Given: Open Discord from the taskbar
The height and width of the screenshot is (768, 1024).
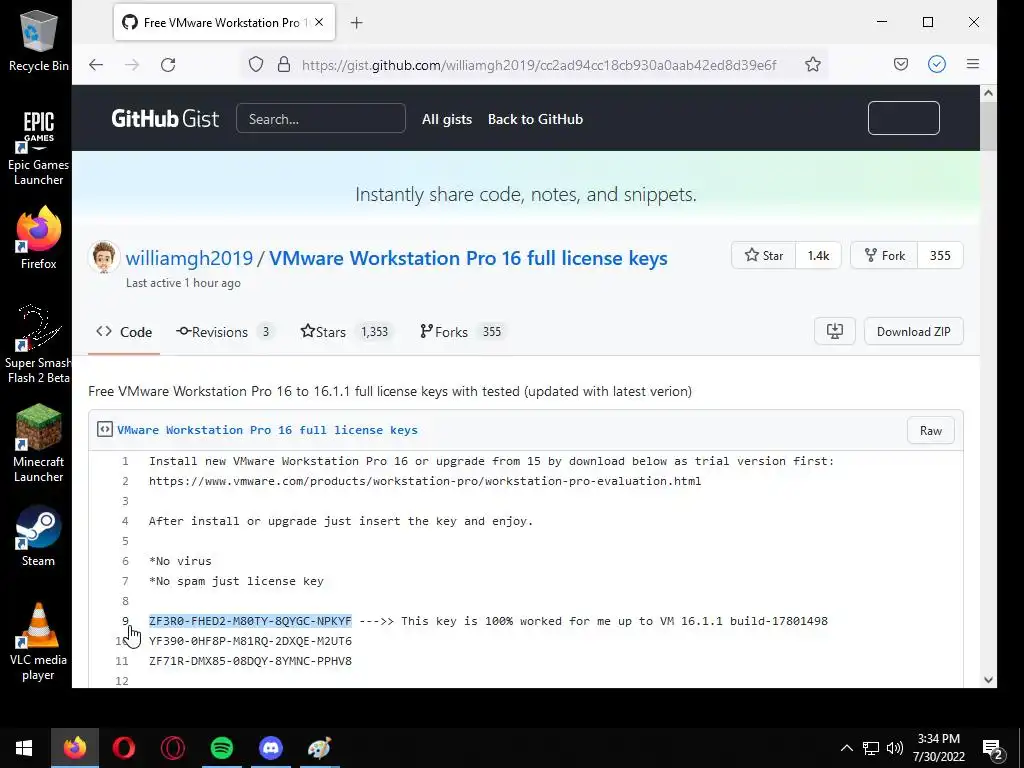Looking at the screenshot, I should [271, 748].
